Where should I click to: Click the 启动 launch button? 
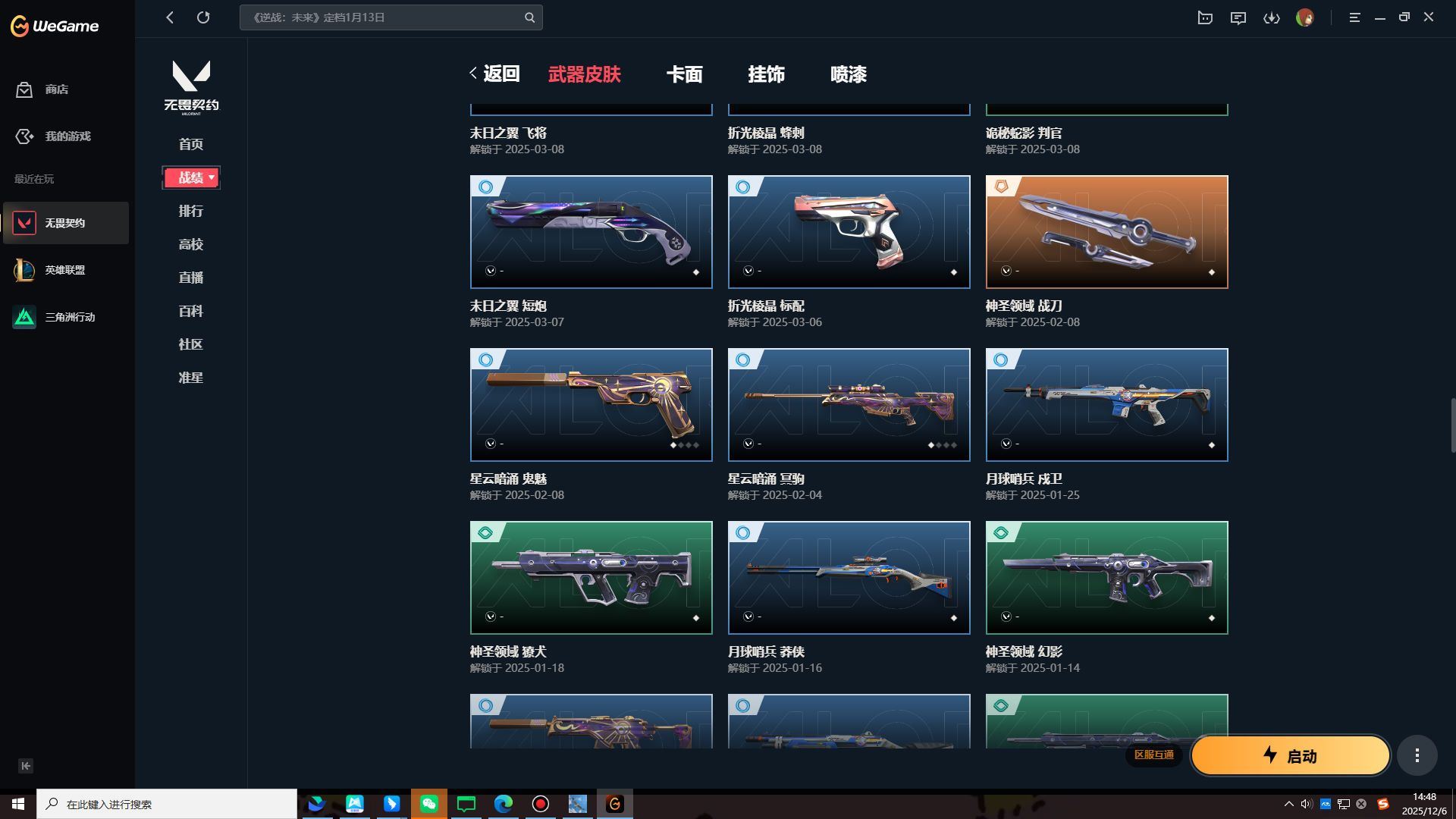tap(1289, 755)
